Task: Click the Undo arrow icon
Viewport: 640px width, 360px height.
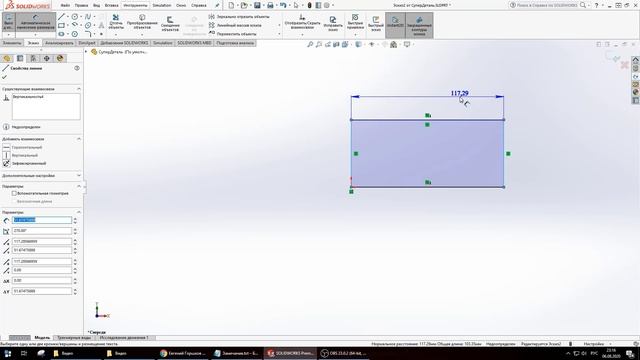Action: point(283,5)
